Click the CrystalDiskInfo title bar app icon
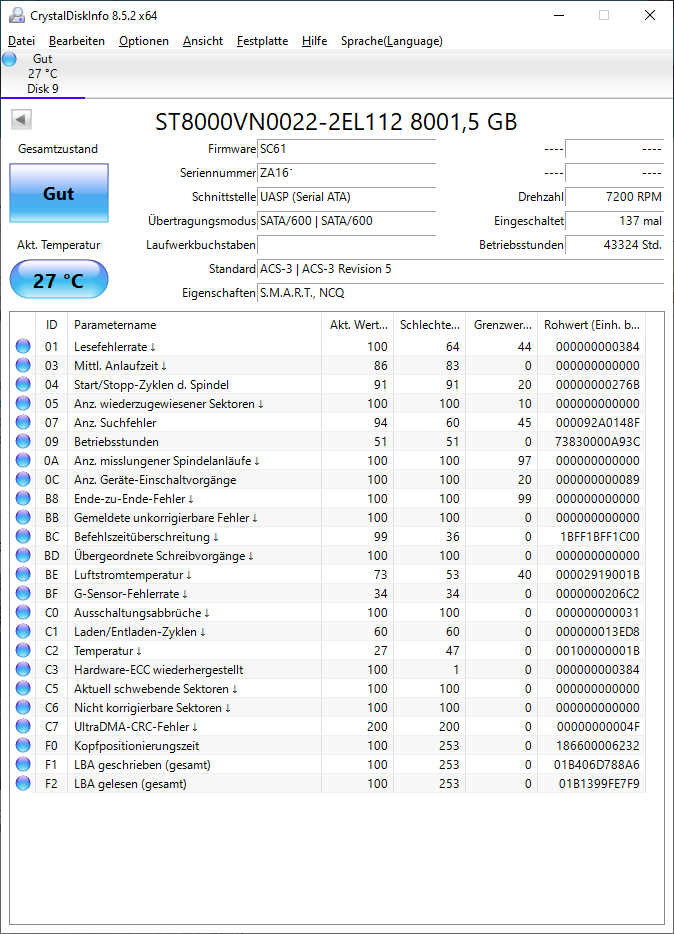 pos(17,15)
